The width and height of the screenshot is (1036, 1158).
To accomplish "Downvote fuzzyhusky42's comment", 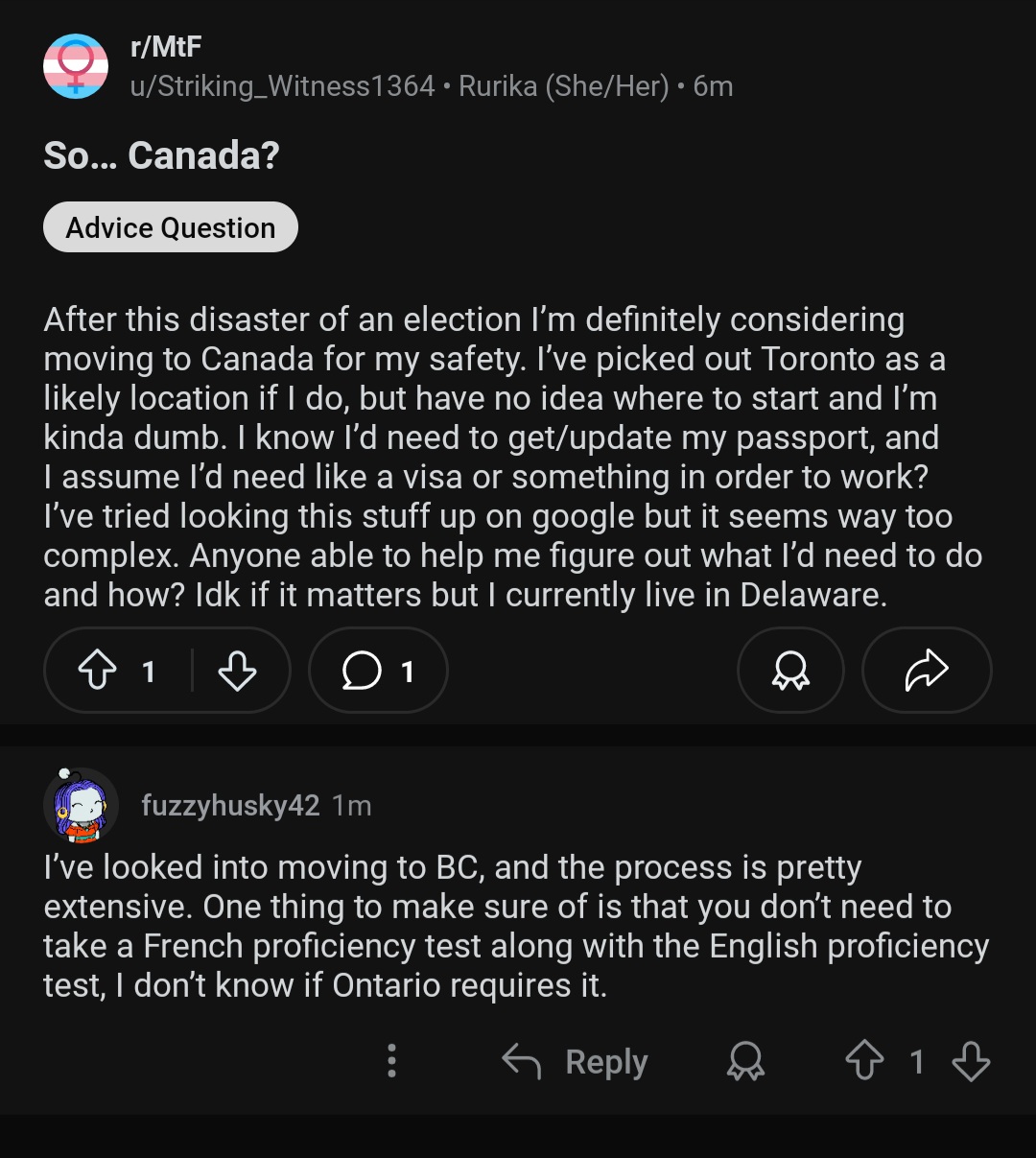I will pyautogui.click(x=971, y=1062).
